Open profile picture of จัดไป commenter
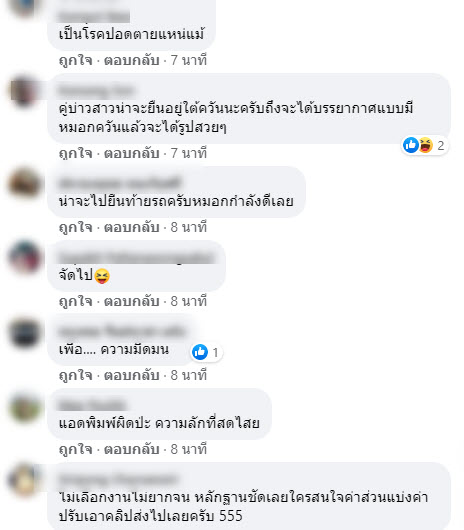The width and height of the screenshot is (464, 530). (x=25, y=257)
